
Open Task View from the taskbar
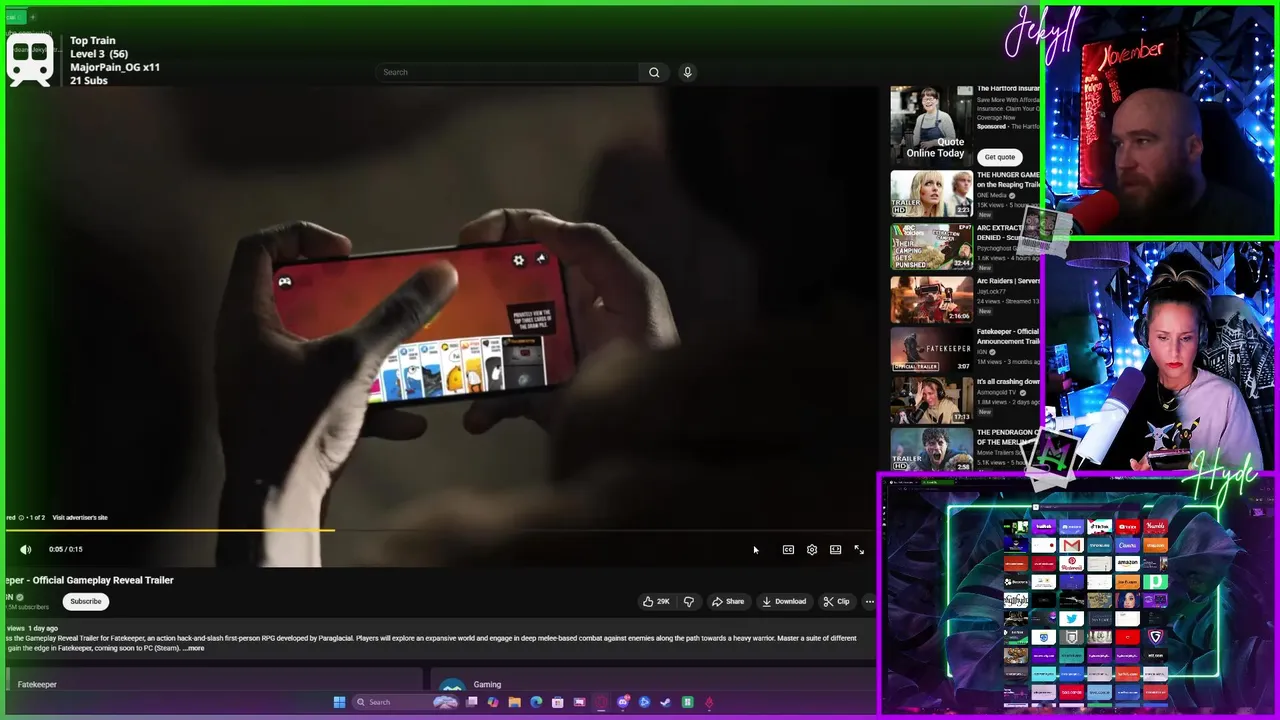tap(471, 702)
